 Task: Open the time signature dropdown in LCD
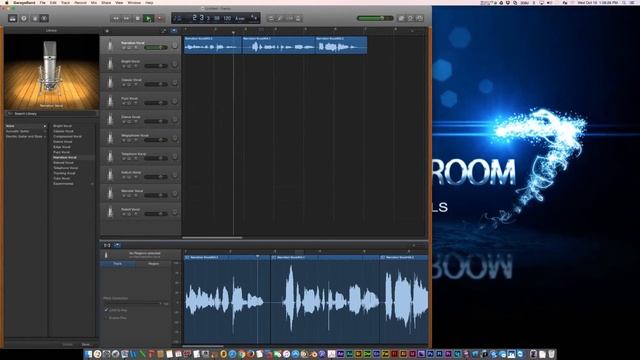254,18
